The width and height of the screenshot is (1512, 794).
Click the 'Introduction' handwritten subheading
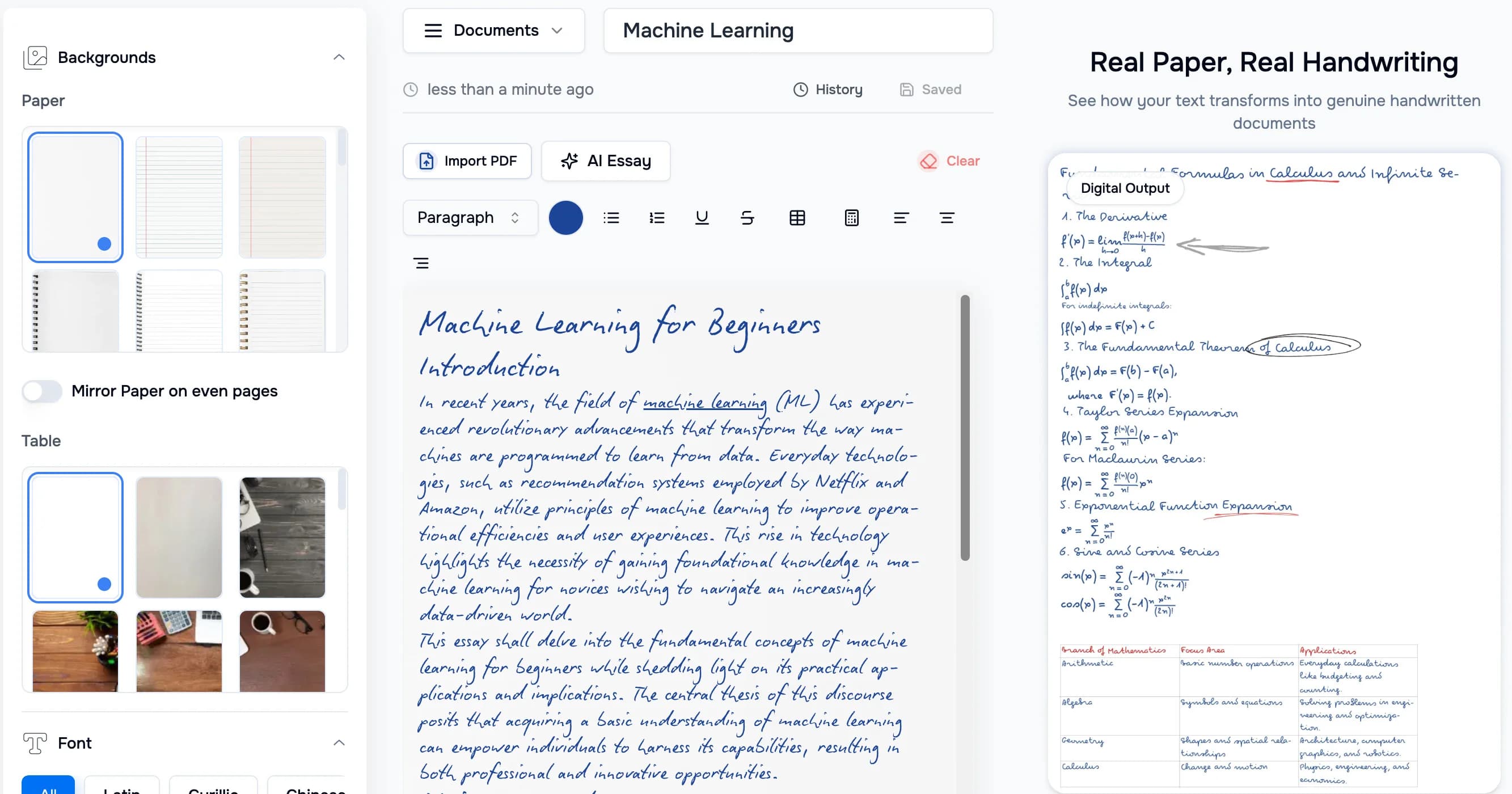489,366
